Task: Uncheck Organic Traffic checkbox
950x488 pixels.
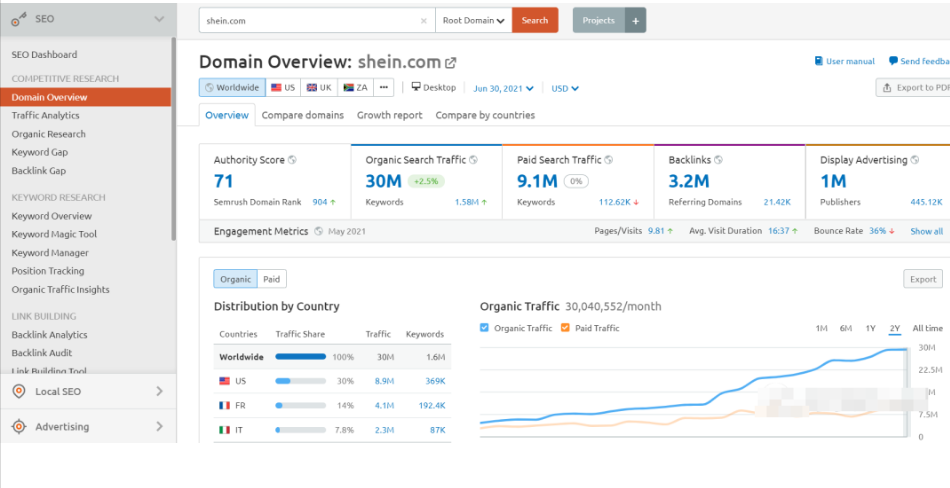Action: [x=484, y=328]
